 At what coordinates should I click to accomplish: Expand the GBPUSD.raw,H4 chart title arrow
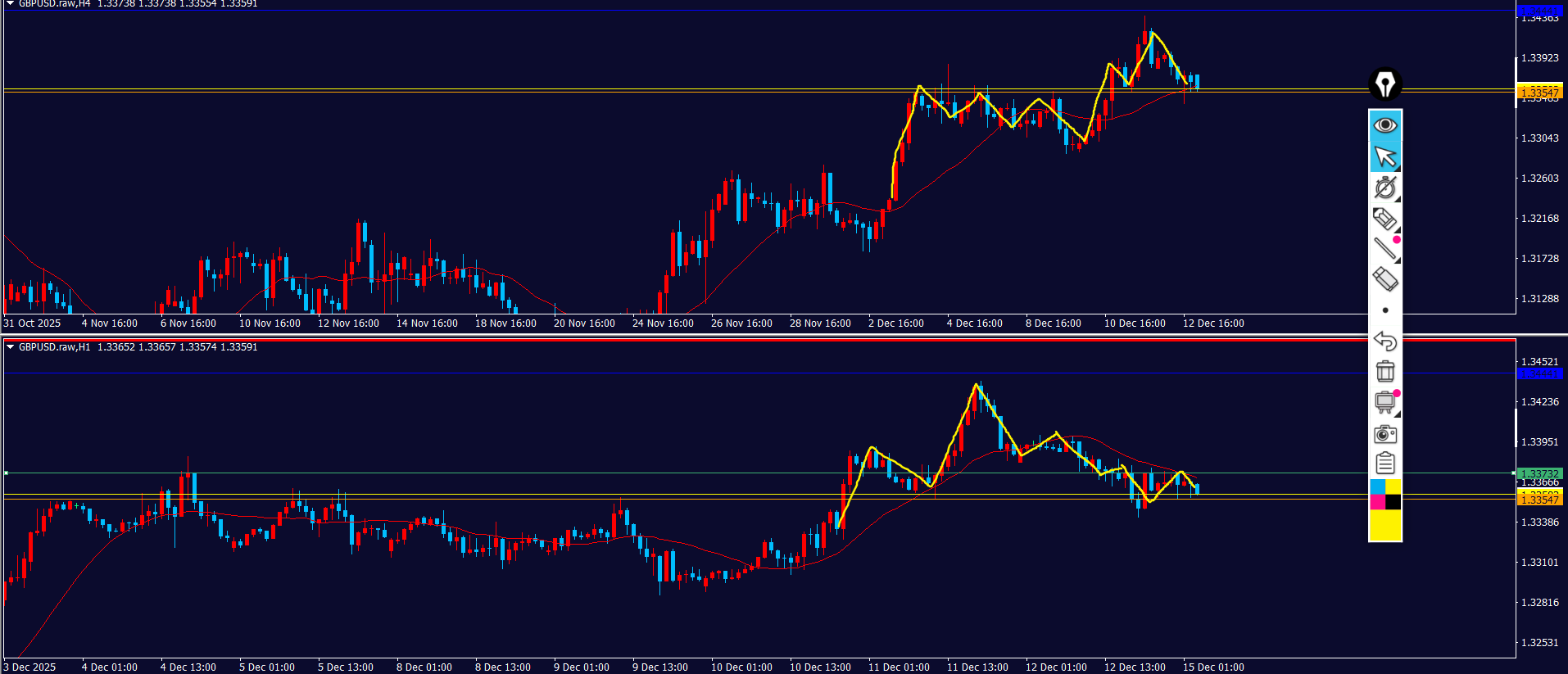10,4
